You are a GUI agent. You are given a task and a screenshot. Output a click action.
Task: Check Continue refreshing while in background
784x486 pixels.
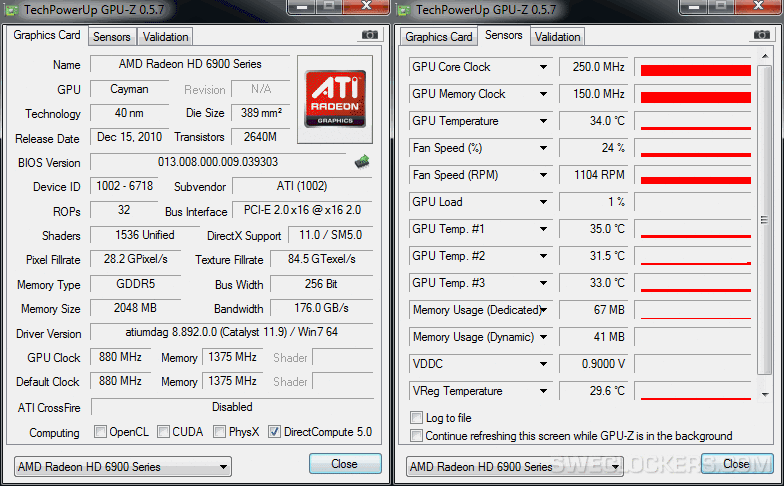(416, 436)
